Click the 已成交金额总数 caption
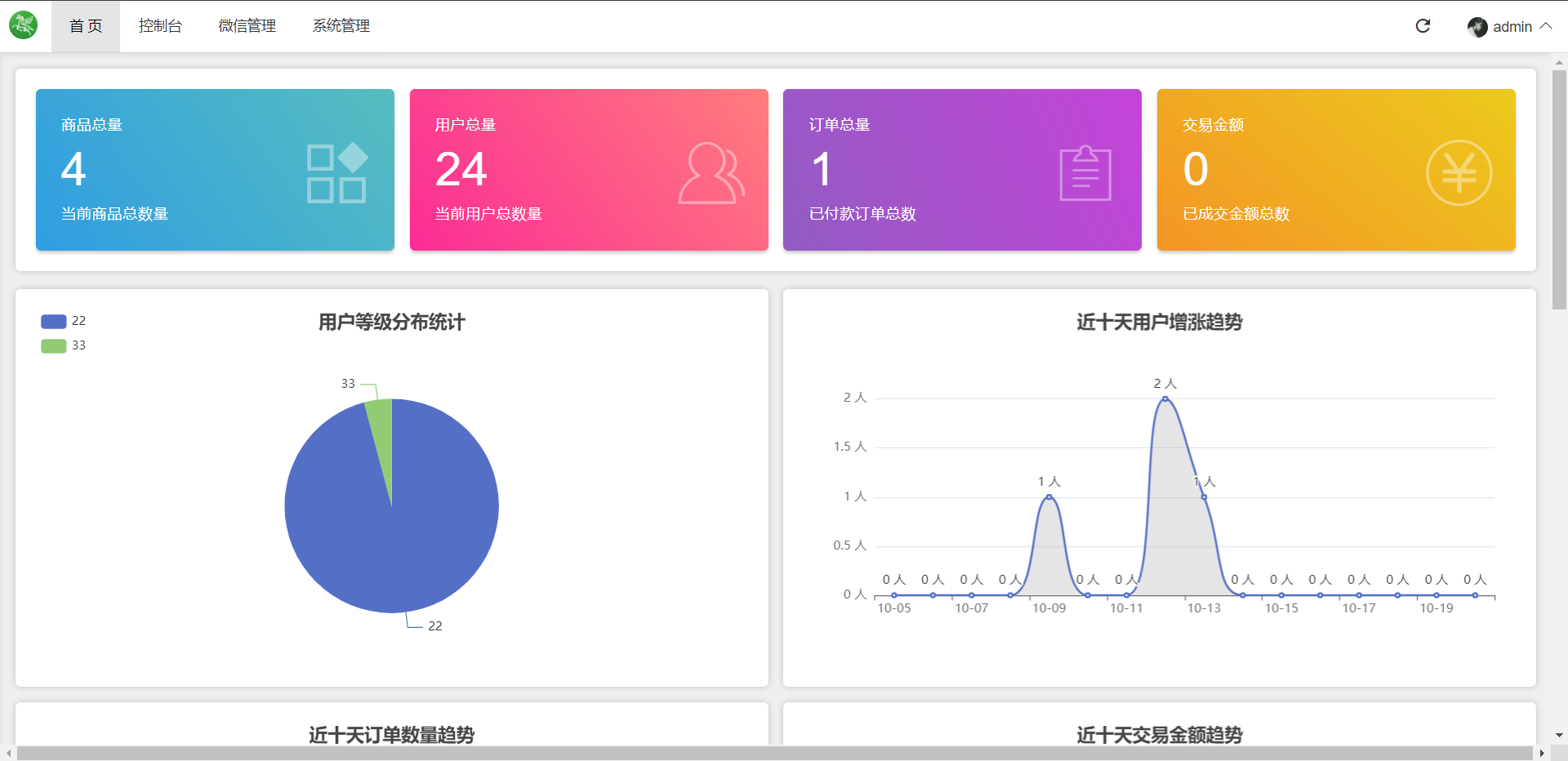The width and height of the screenshot is (1568, 761). coord(1236,214)
